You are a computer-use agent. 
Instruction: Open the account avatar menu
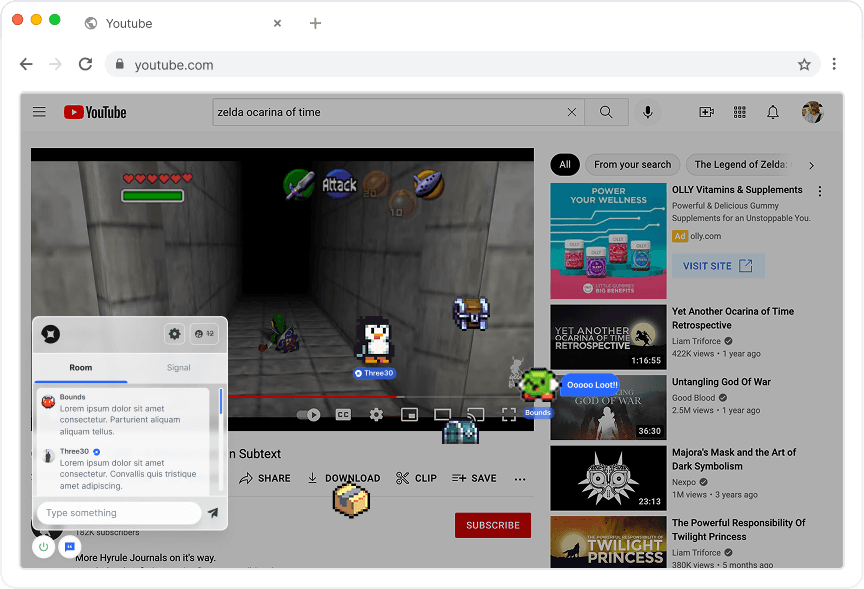pos(812,112)
